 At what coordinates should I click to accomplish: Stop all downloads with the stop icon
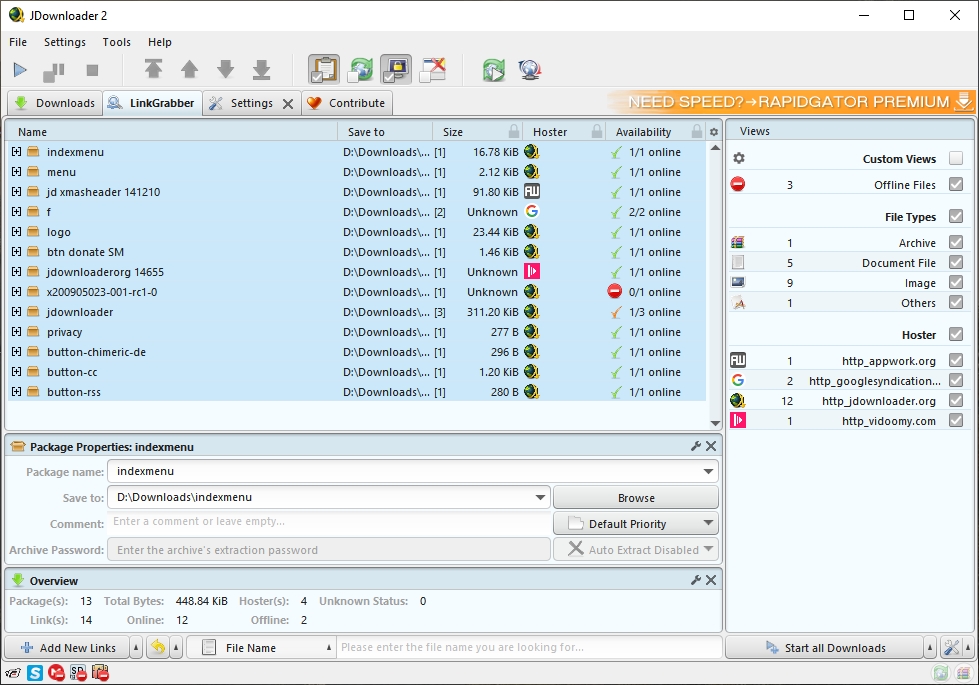[92, 70]
